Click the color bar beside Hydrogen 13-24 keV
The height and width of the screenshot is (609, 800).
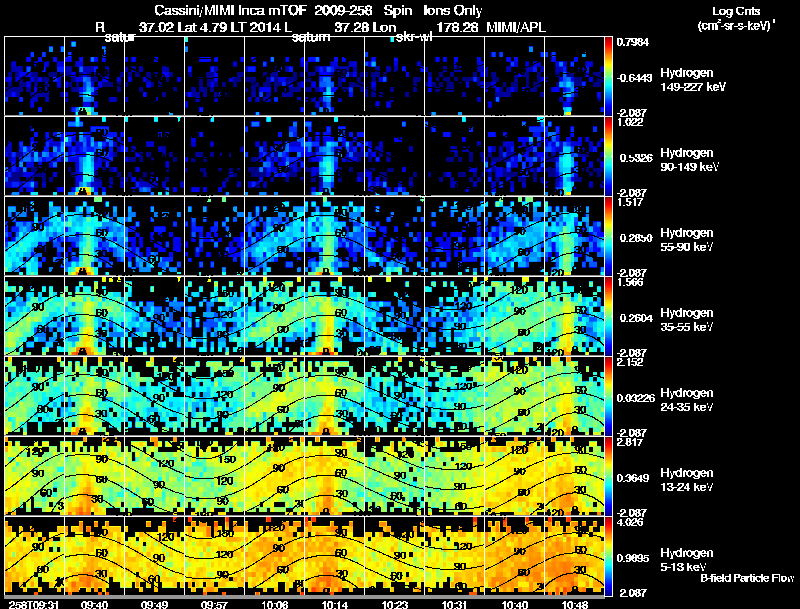click(x=608, y=476)
